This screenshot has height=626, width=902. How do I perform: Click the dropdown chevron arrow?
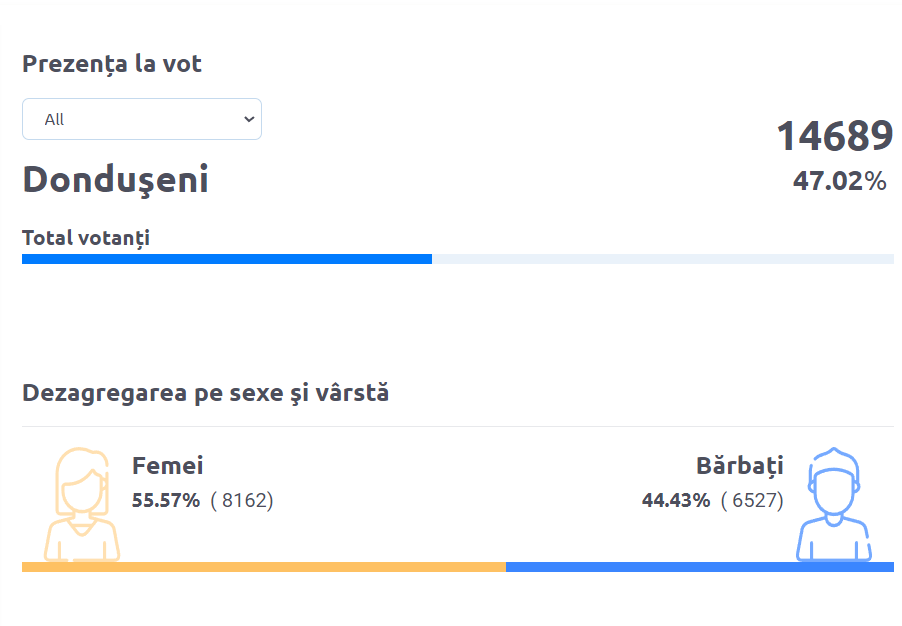coord(249,119)
